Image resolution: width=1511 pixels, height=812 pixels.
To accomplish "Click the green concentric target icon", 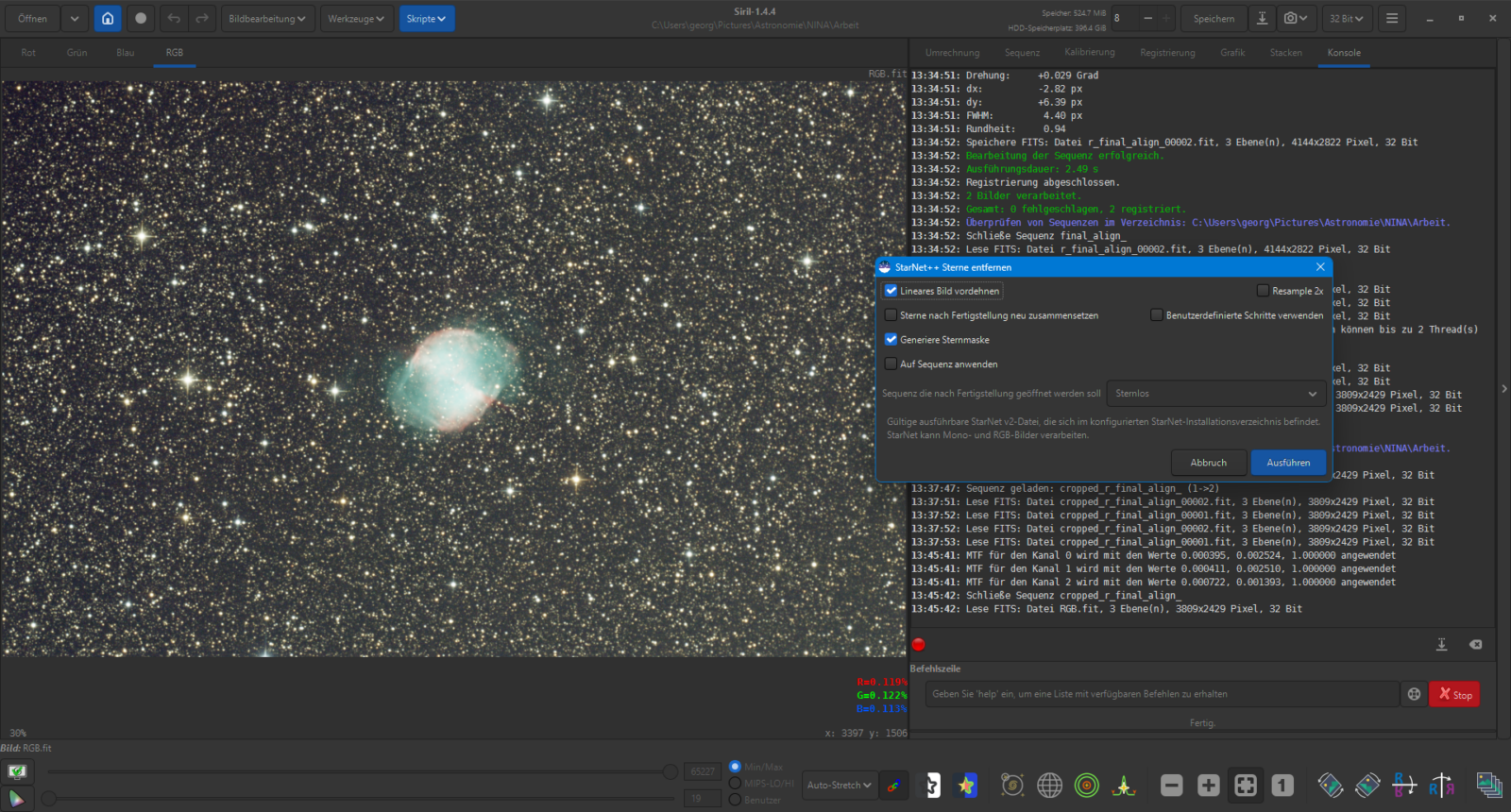I will coord(1087,785).
